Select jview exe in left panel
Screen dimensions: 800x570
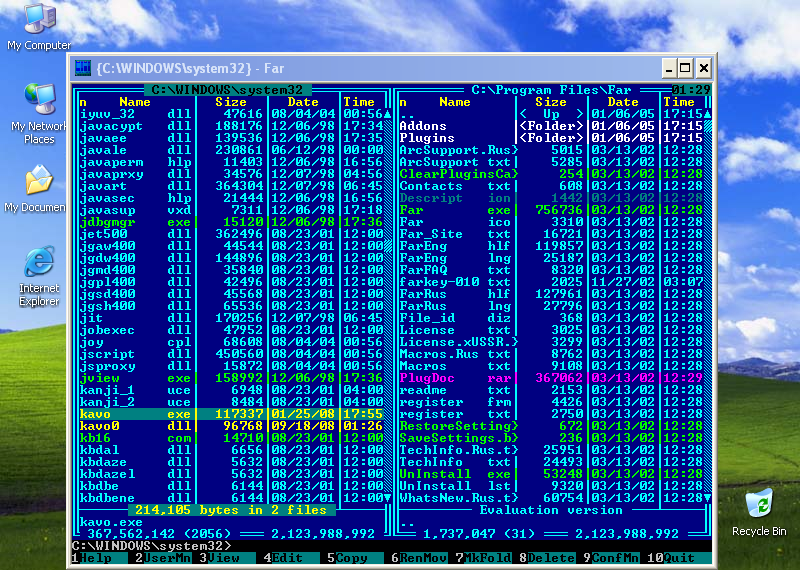tap(231, 378)
